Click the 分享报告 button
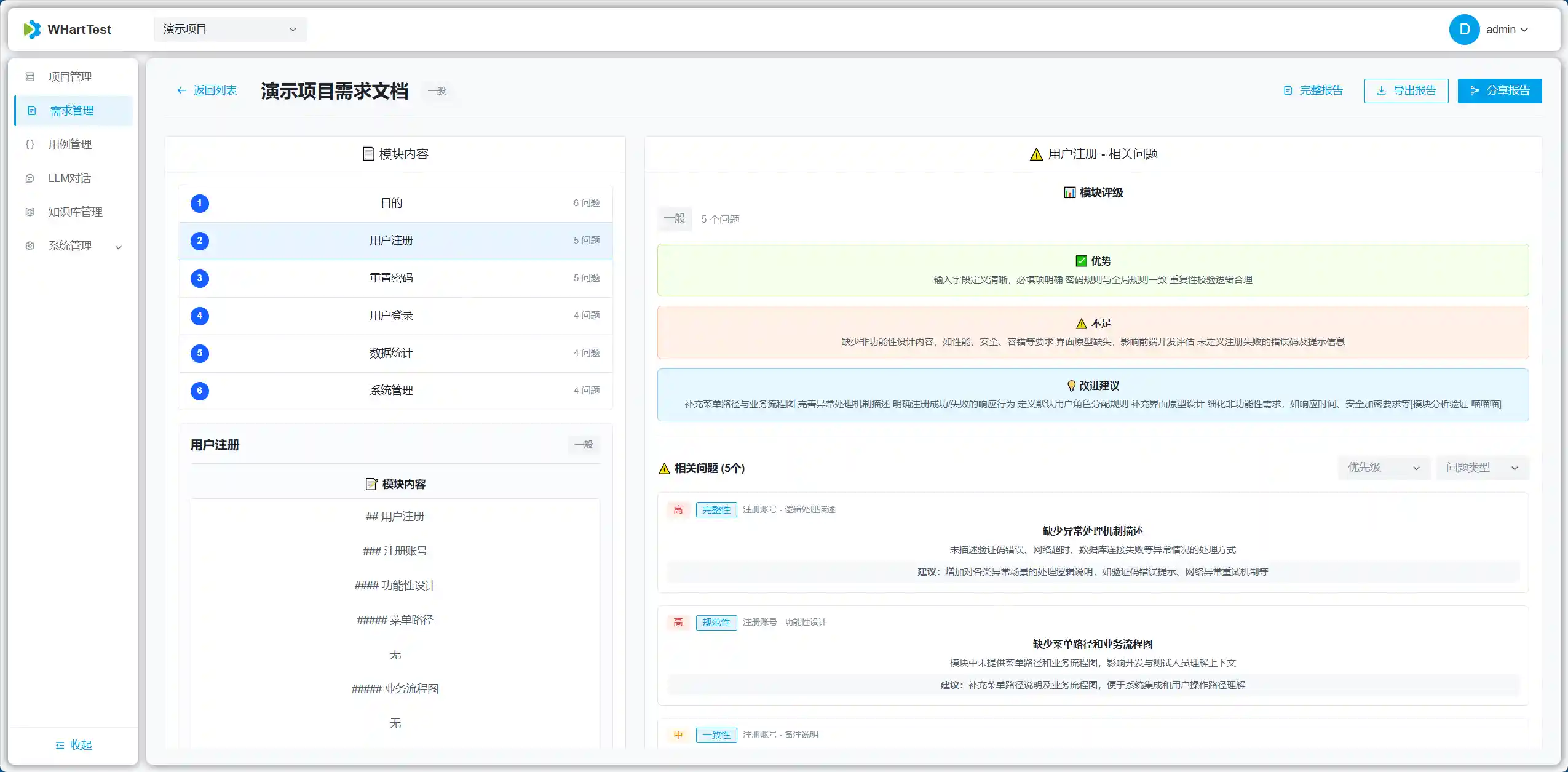 coord(1499,90)
